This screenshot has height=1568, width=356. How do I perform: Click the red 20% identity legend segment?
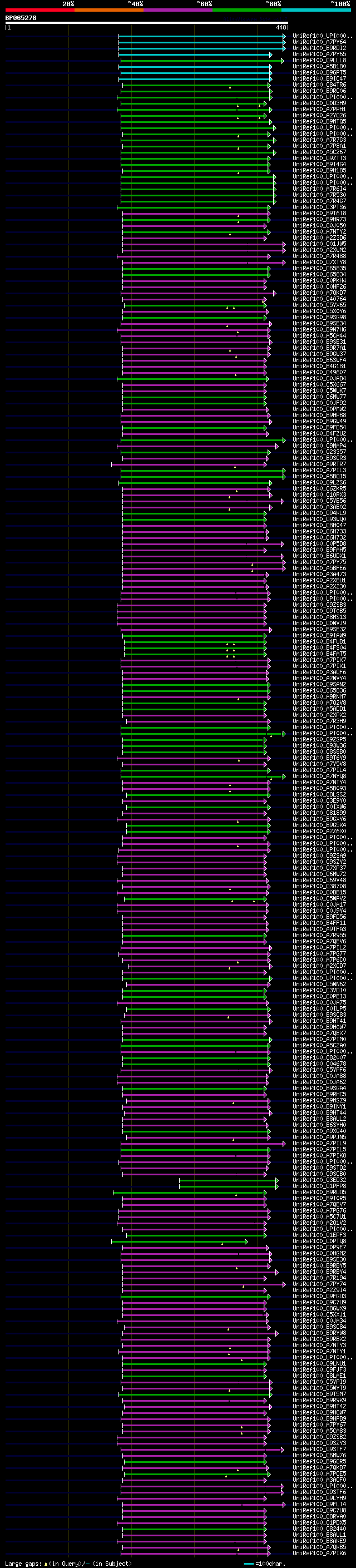click(39, 10)
